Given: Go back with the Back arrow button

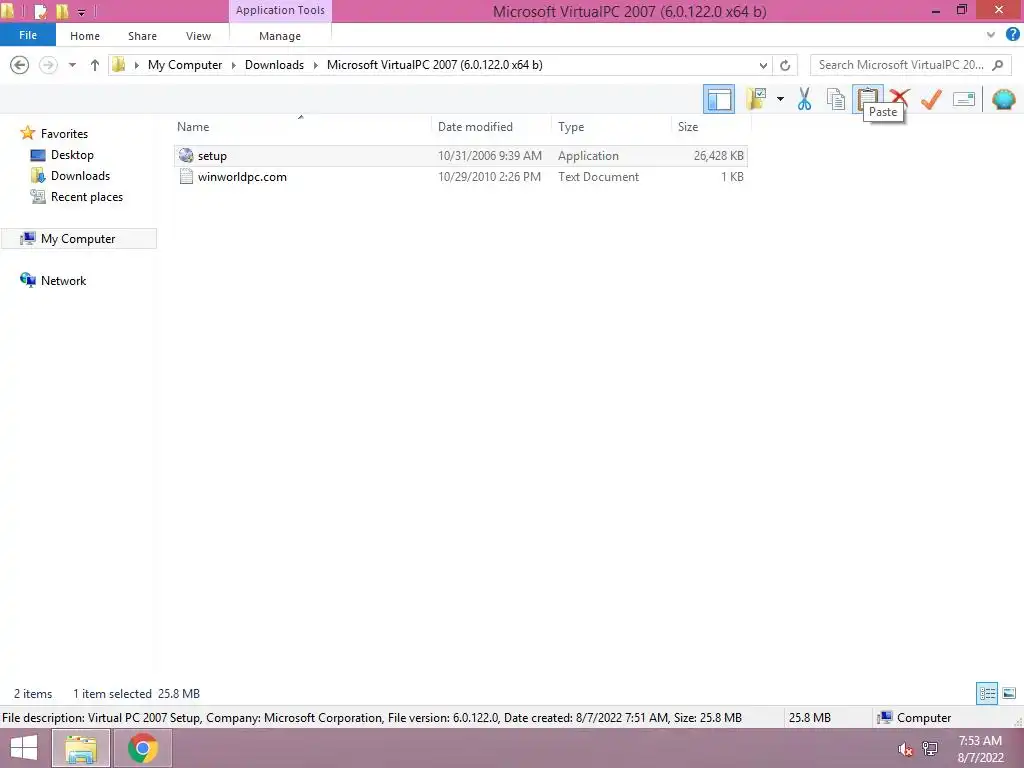Looking at the screenshot, I should [20, 65].
